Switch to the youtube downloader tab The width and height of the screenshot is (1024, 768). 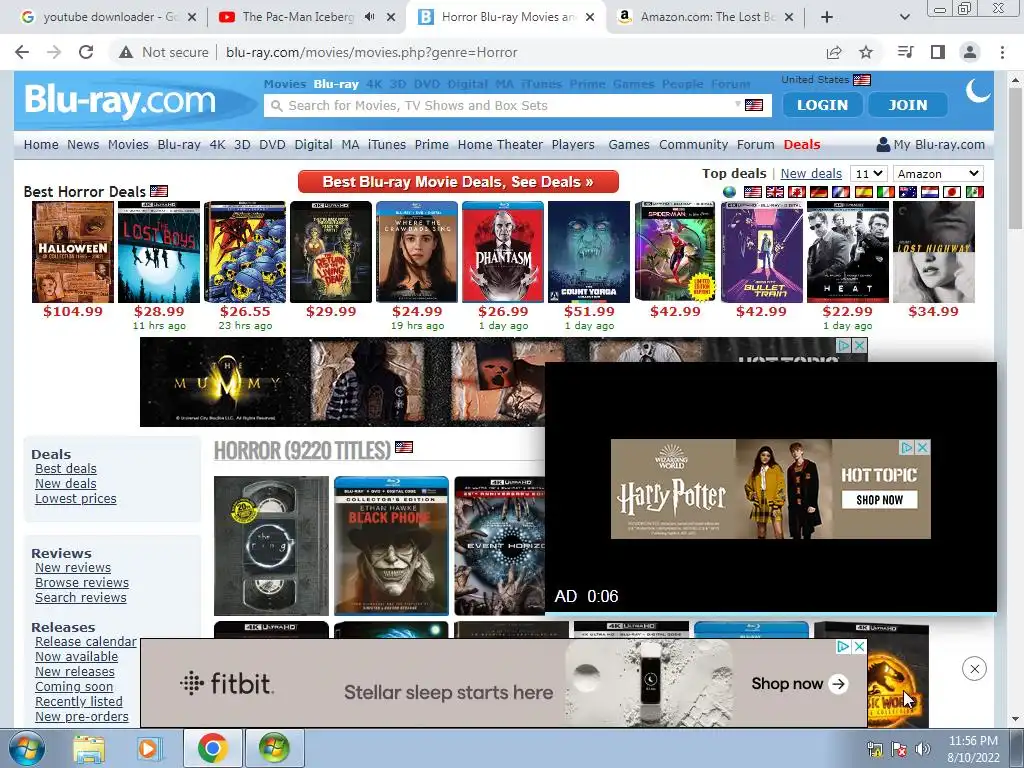point(110,17)
